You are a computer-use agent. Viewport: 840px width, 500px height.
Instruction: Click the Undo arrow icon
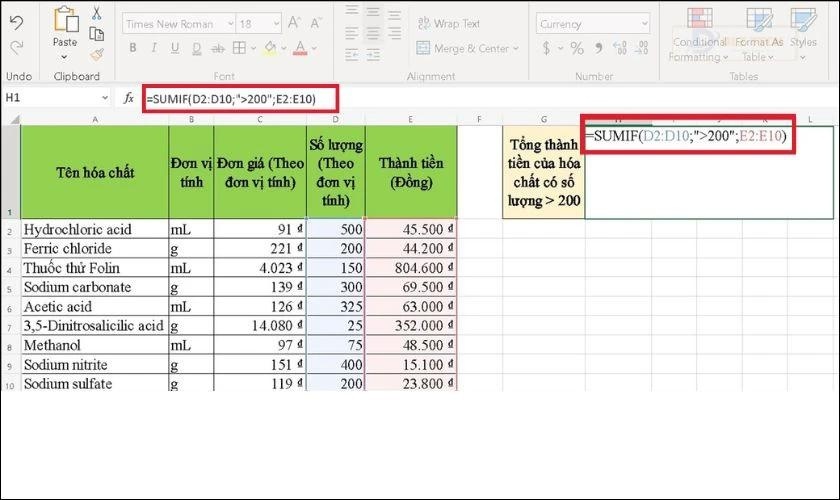point(15,21)
